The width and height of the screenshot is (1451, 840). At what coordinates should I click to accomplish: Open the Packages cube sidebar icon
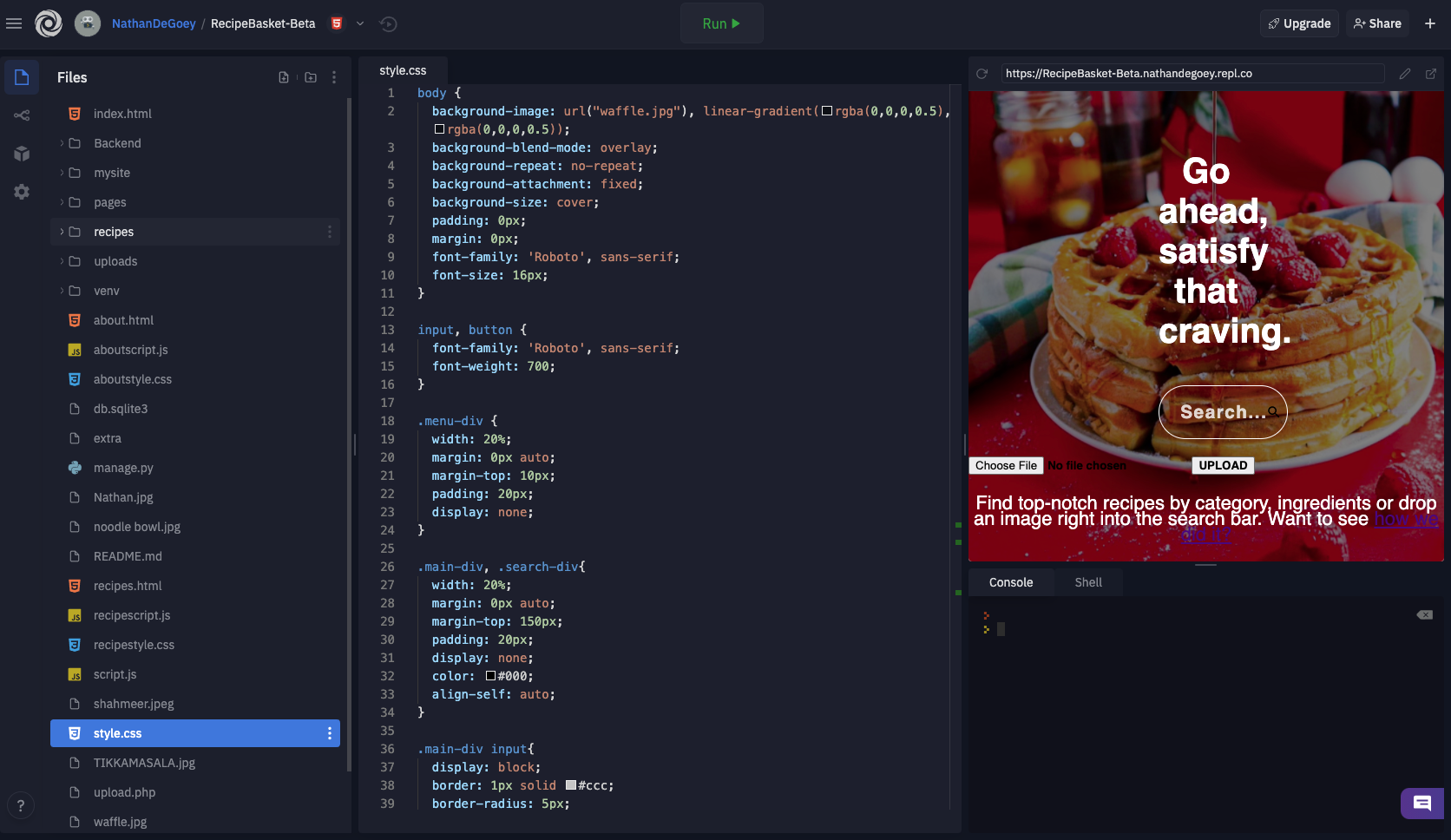(x=22, y=154)
